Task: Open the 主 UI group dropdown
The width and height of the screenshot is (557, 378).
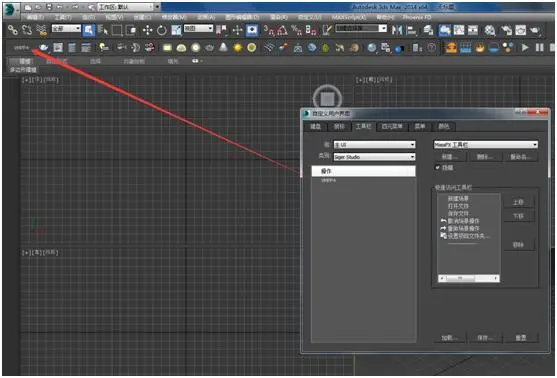Action: click(x=374, y=145)
